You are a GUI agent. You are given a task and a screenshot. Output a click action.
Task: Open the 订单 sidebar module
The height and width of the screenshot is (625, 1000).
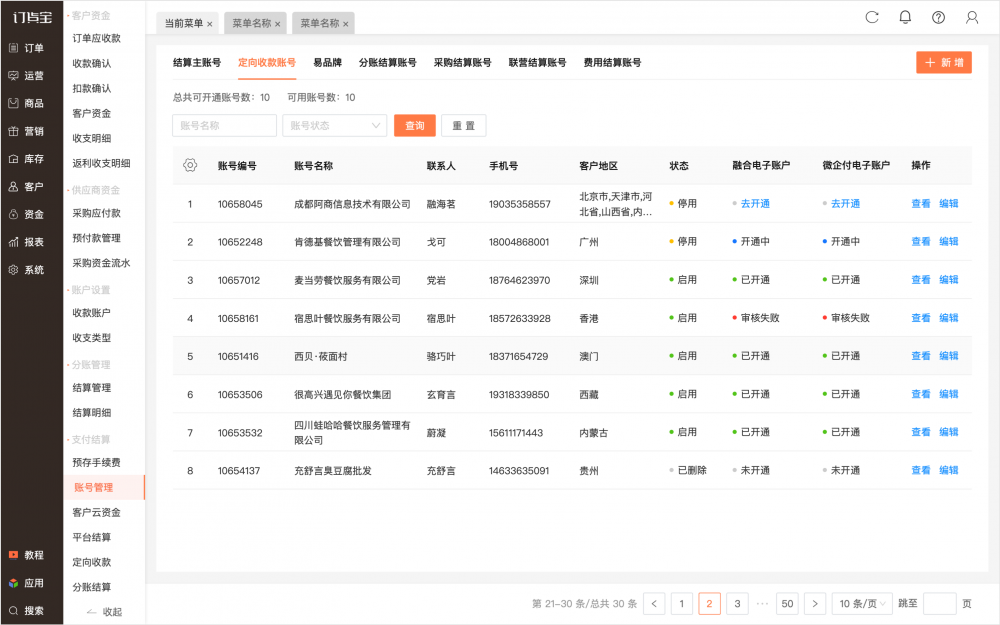[26, 48]
